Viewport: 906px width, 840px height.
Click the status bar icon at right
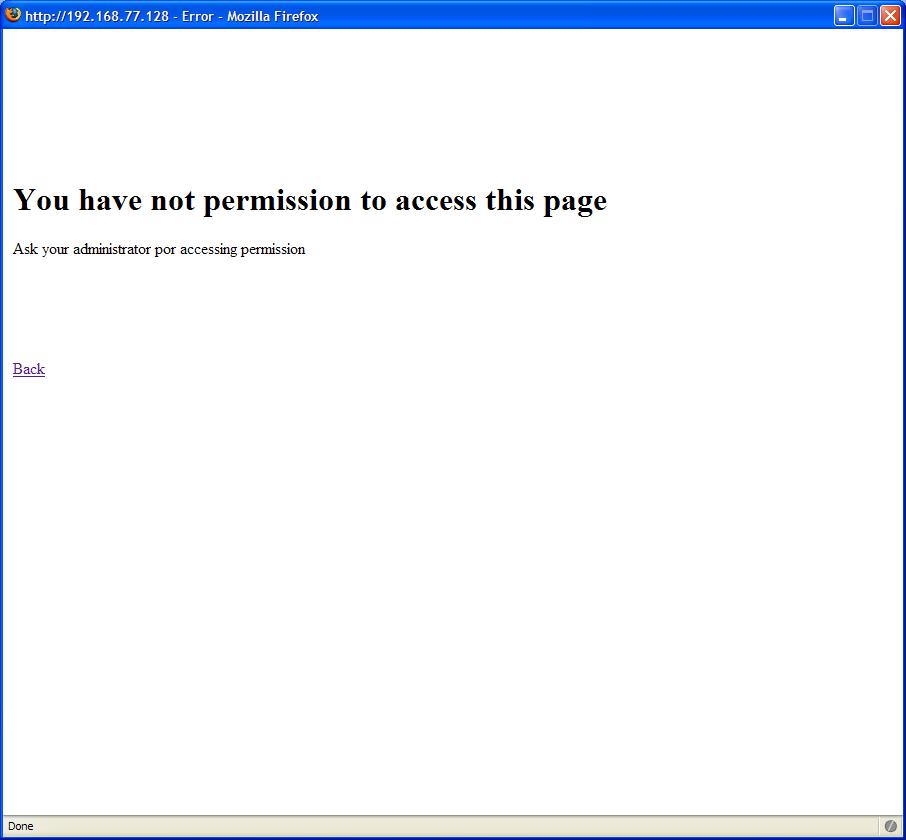(x=890, y=826)
